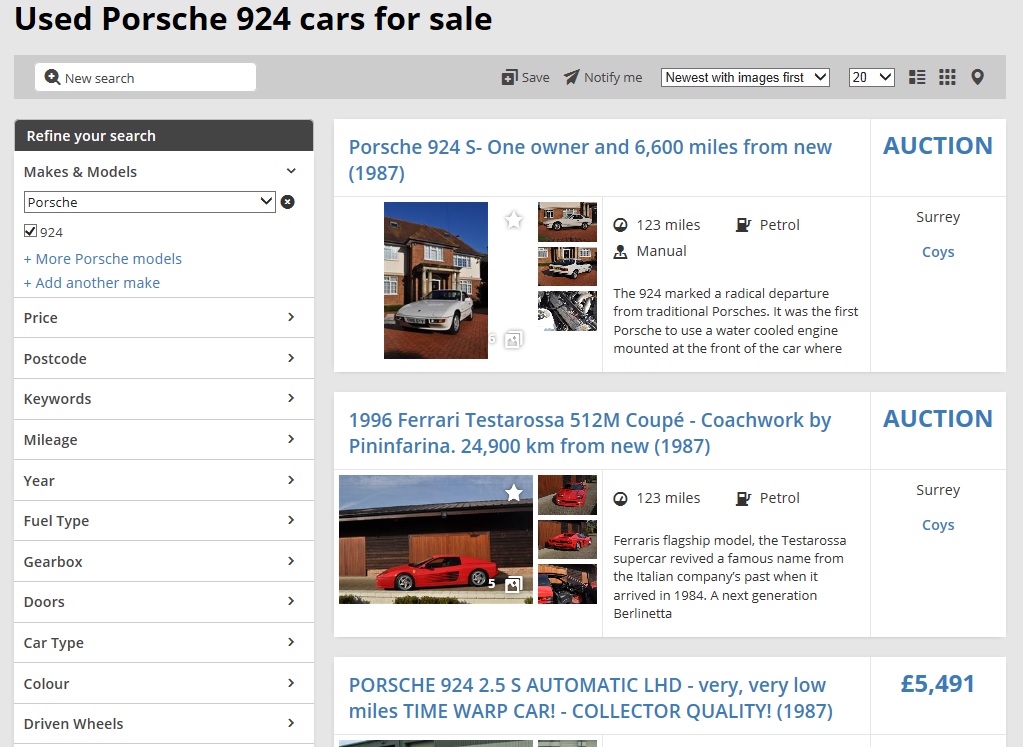1023x747 pixels.
Task: Favourite the Porsche 924 S listing star
Action: click(513, 220)
